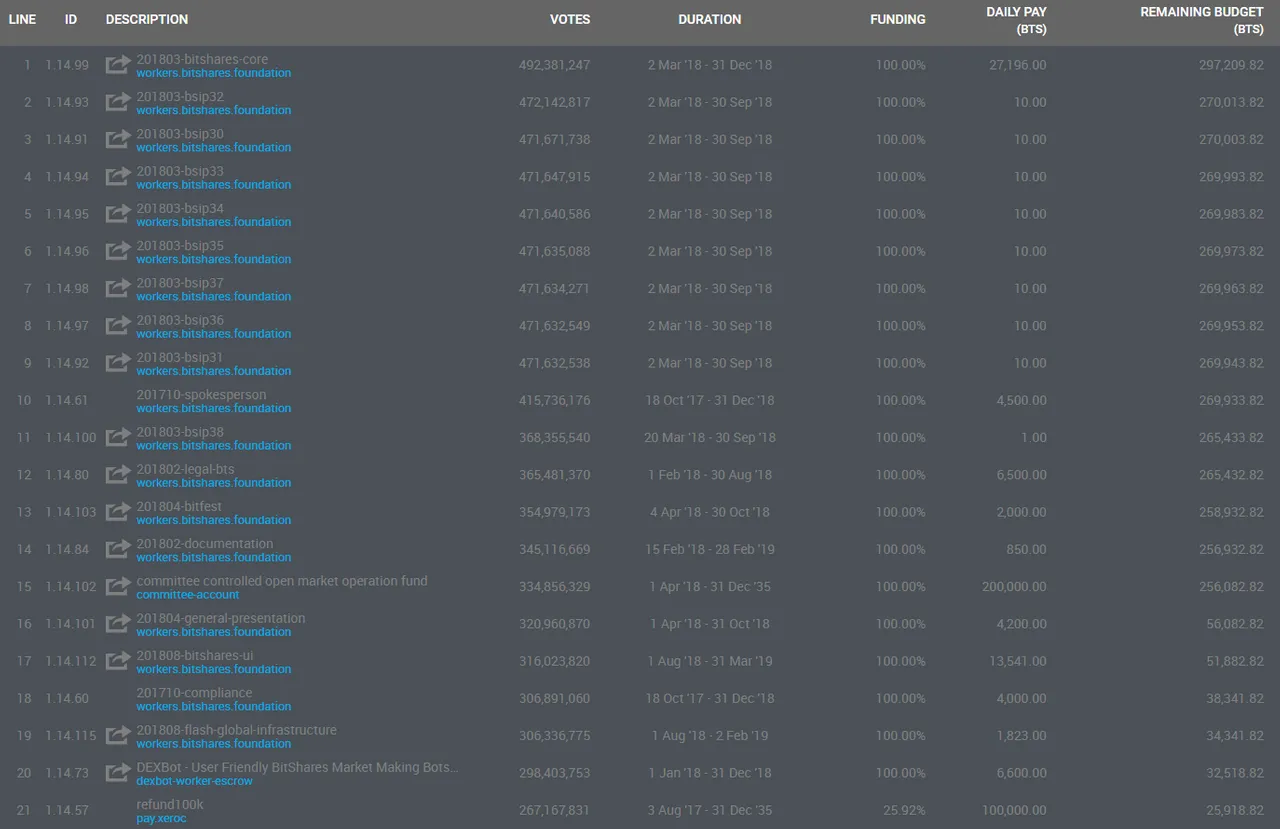Sort table by VOTES column header

point(570,19)
